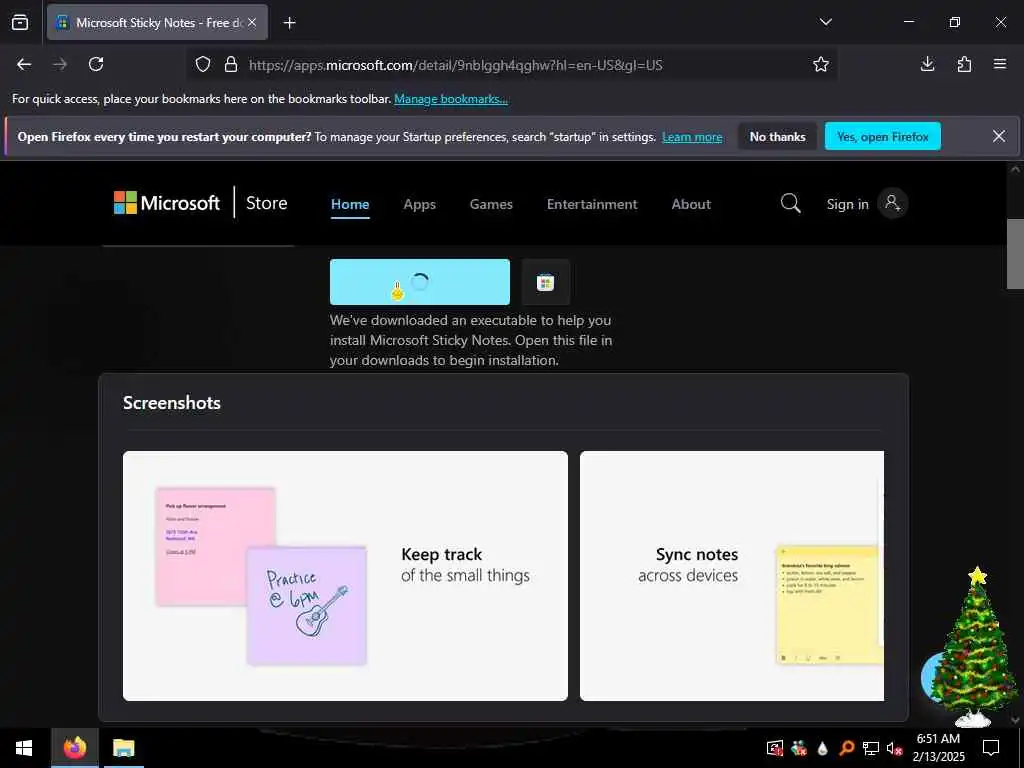Image resolution: width=1024 pixels, height=768 pixels.
Task: Follow the Learn more link
Action: [692, 137]
